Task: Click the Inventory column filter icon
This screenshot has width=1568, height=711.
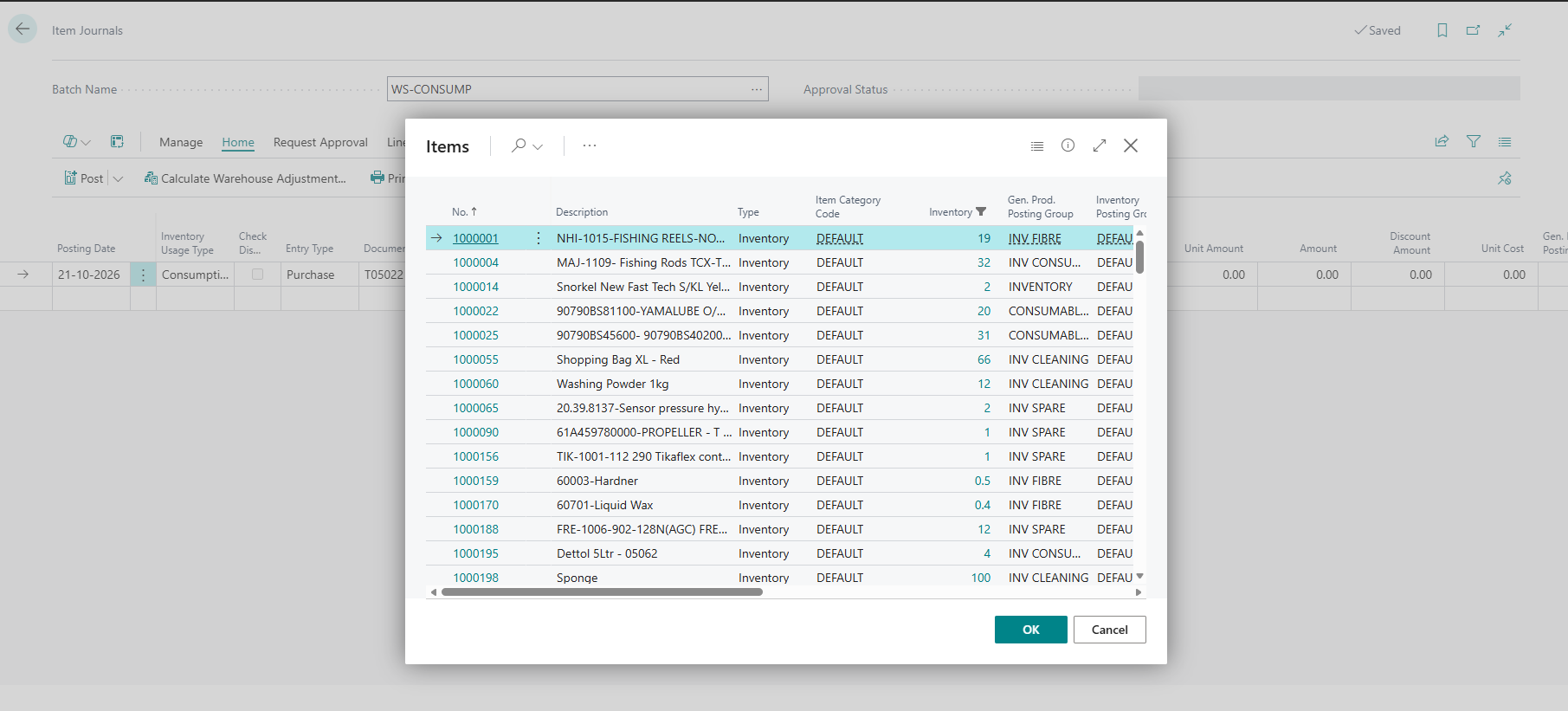Action: tap(981, 211)
